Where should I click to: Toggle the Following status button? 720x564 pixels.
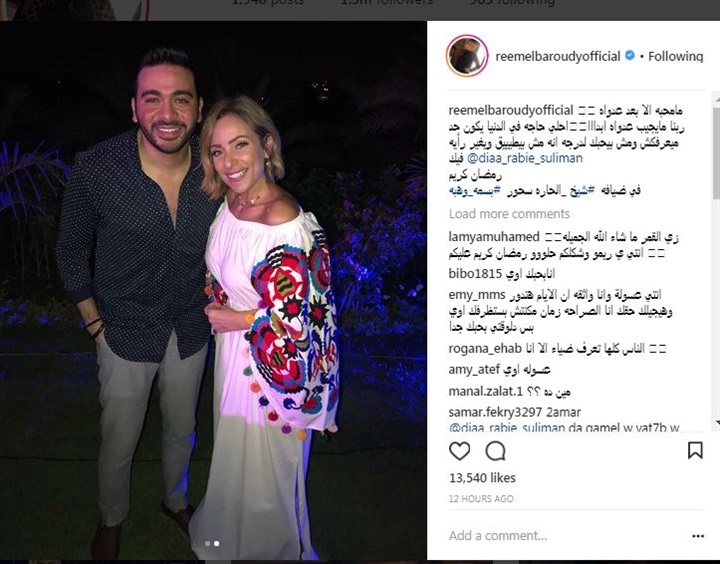(x=675, y=56)
